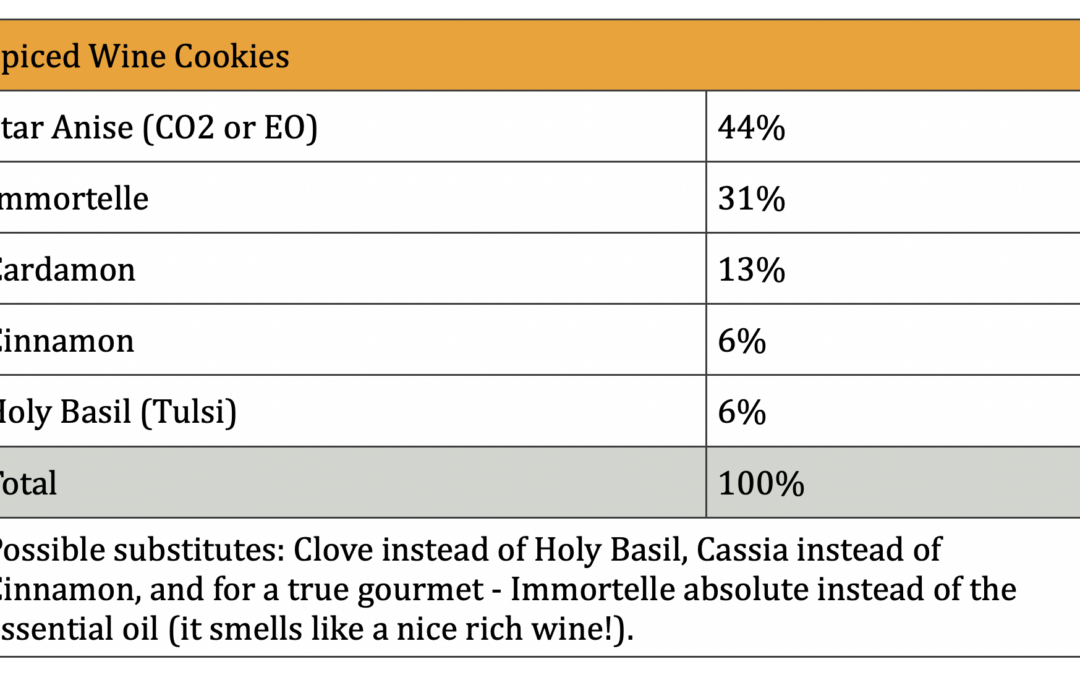The image size is (1080, 675).
Task: Click the 6% value in Holy Basil row
Action: (742, 412)
